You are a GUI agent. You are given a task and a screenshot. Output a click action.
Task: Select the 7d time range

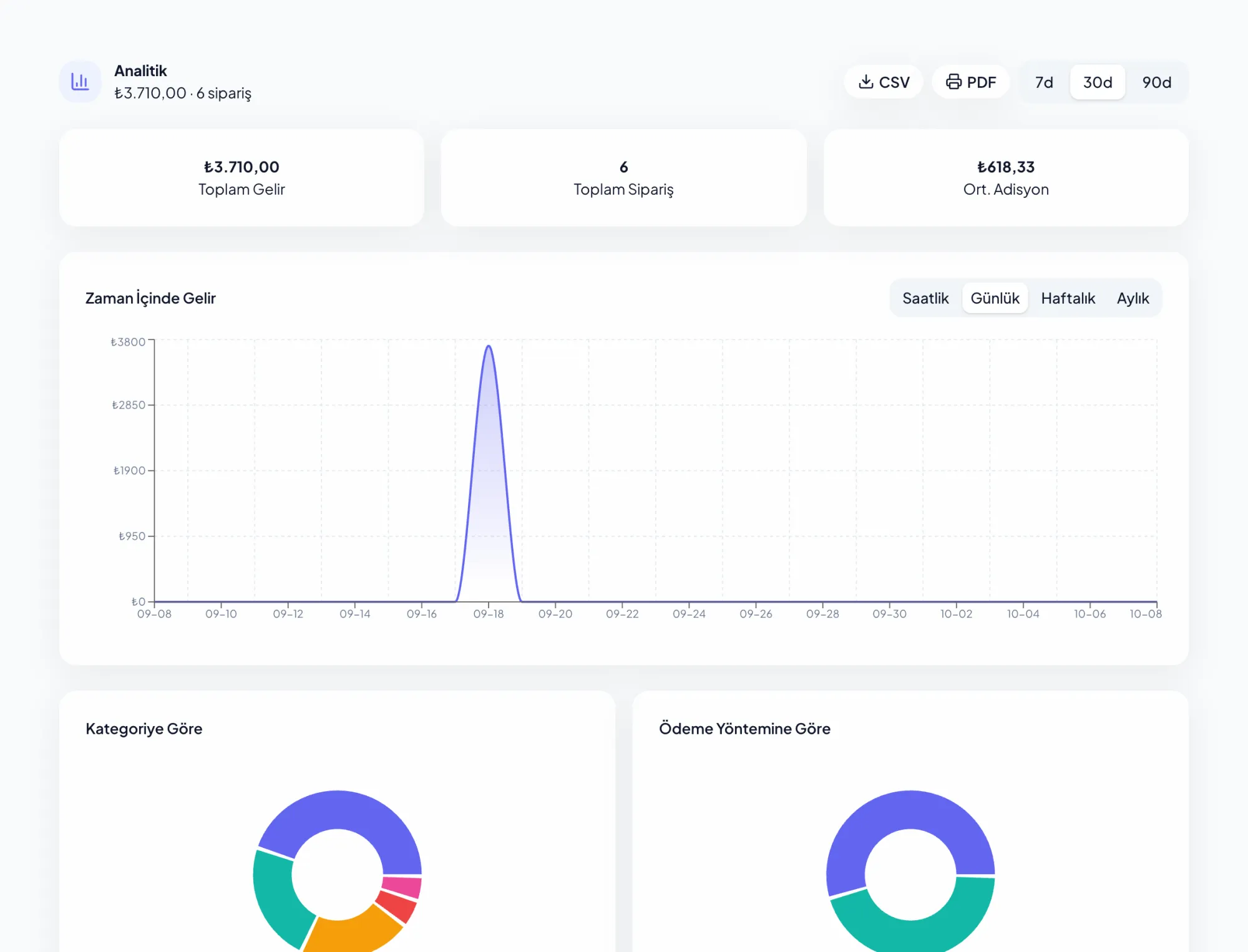point(1044,82)
